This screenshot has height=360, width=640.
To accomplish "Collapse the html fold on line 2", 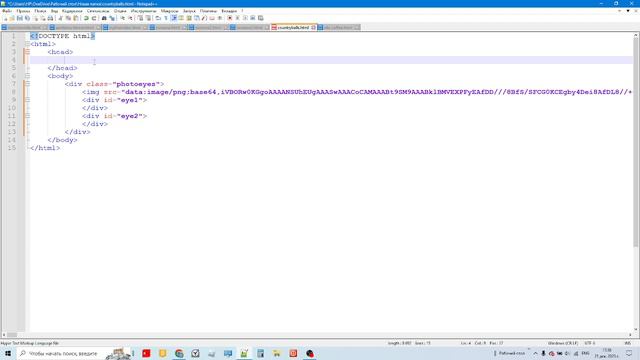I will click(x=28, y=44).
